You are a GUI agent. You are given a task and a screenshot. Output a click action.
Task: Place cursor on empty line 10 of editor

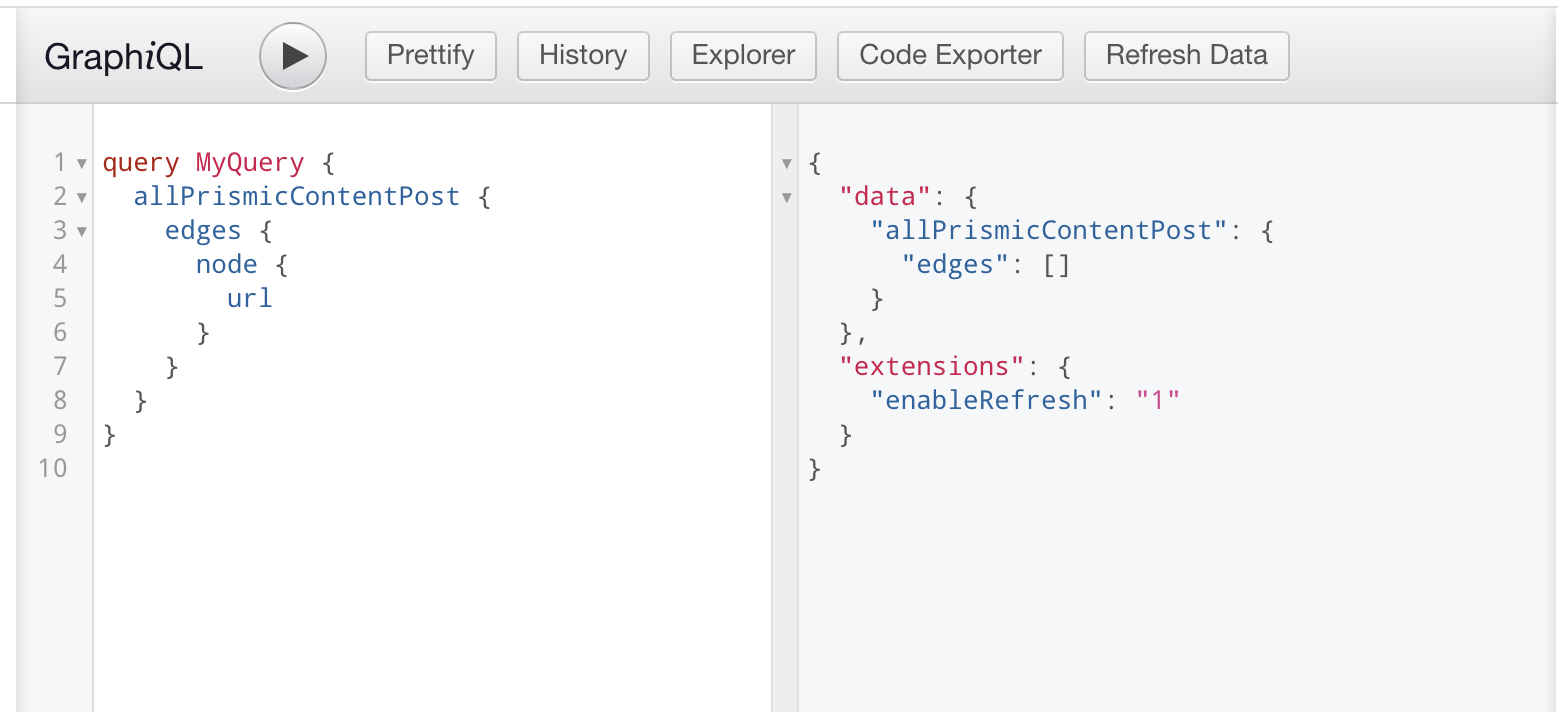430,468
